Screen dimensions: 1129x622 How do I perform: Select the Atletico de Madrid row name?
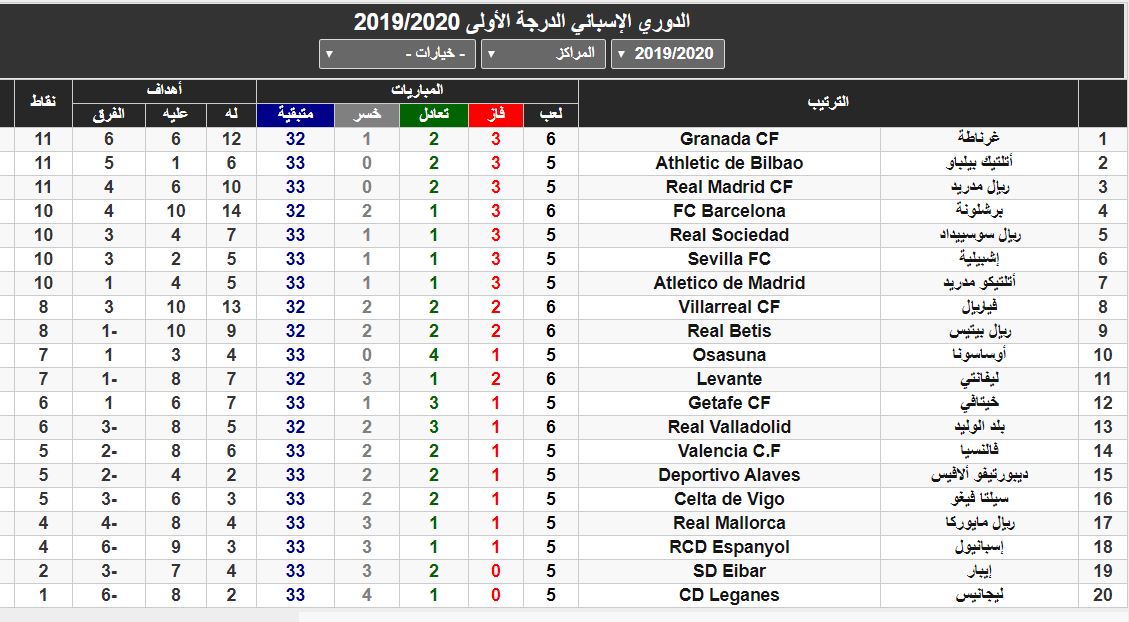[729, 283]
